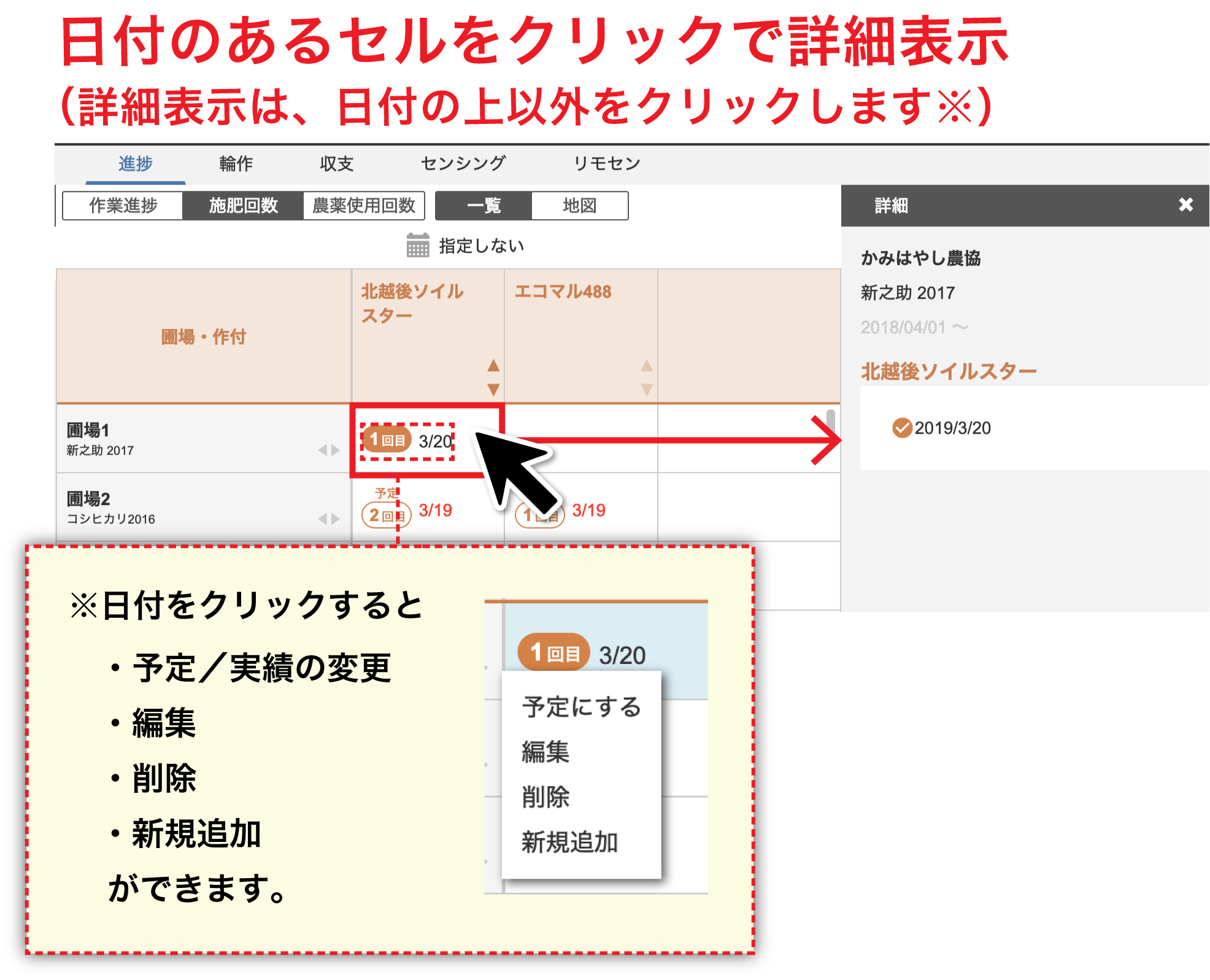Image resolution: width=1210 pixels, height=980 pixels.
Task: Select the 圃場1 新之助 2017 row
Action: [204, 438]
